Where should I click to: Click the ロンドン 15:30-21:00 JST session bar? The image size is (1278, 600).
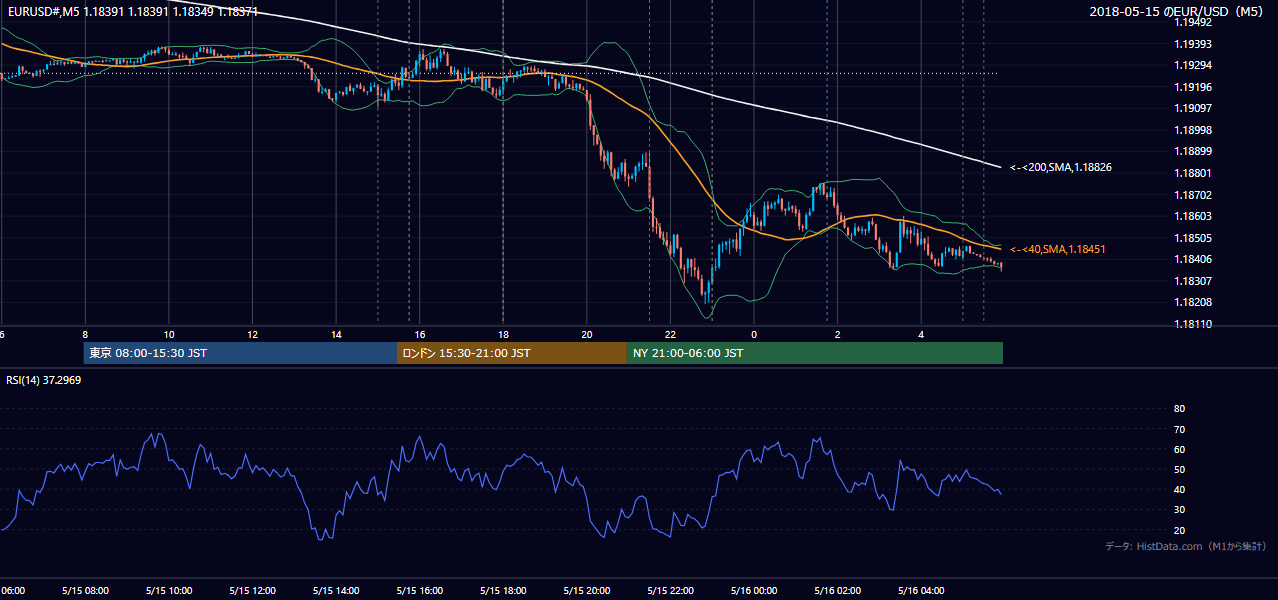[512, 353]
